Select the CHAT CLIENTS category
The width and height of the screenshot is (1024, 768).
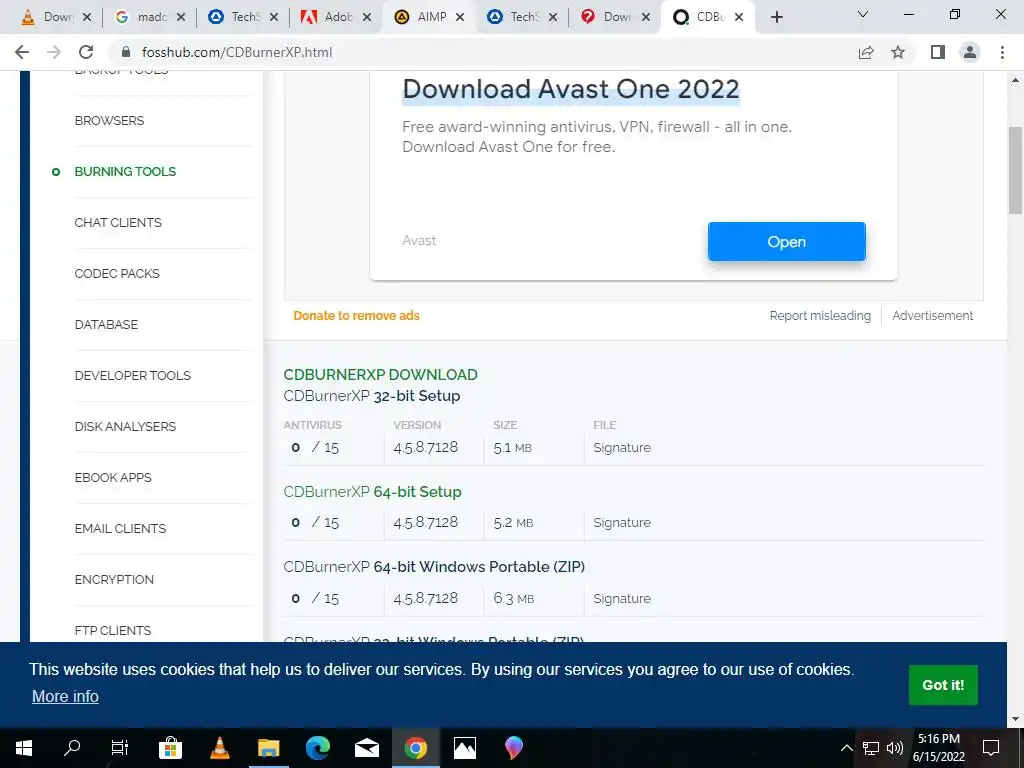(118, 223)
